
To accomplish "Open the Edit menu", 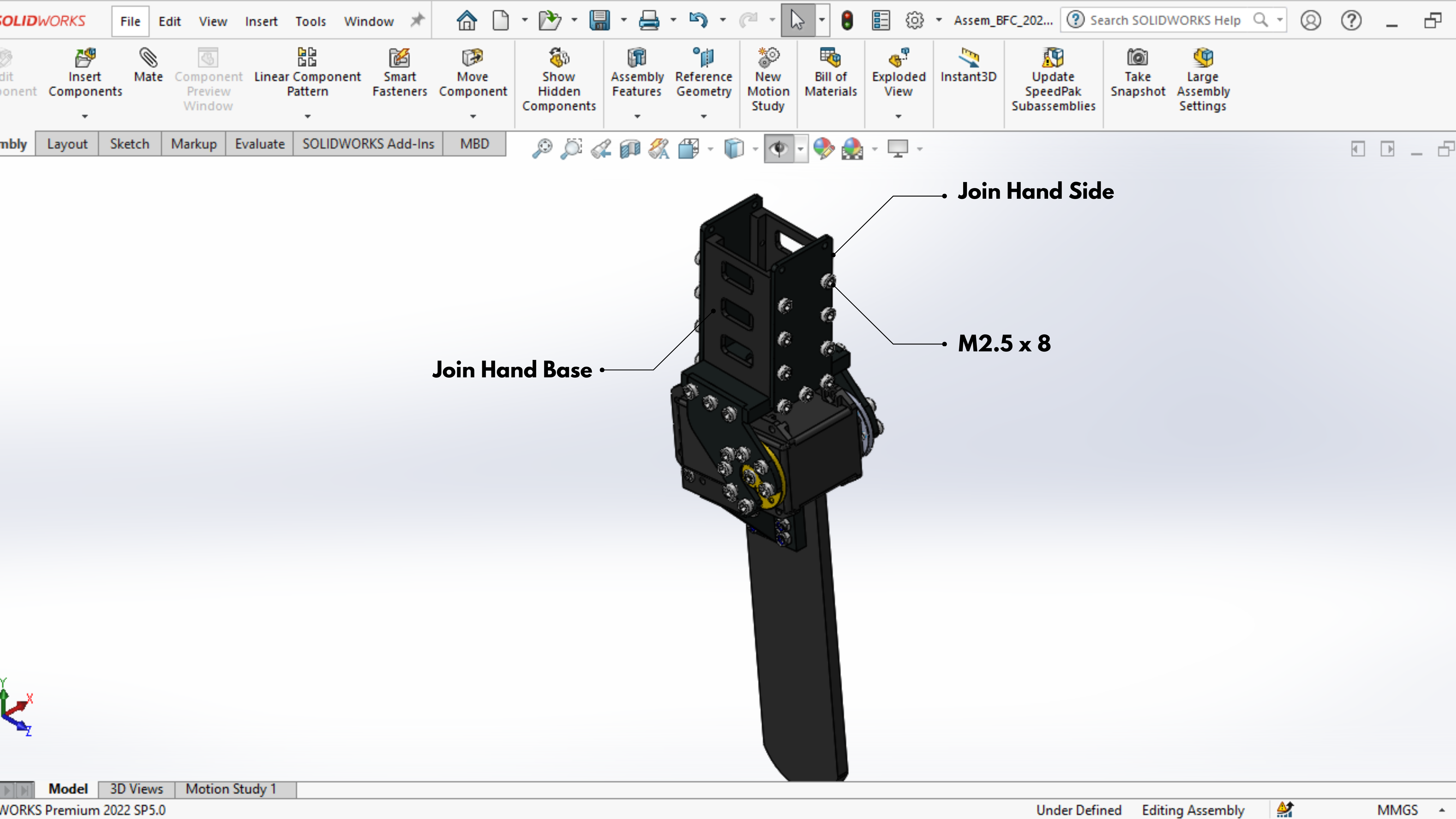I will click(x=170, y=22).
